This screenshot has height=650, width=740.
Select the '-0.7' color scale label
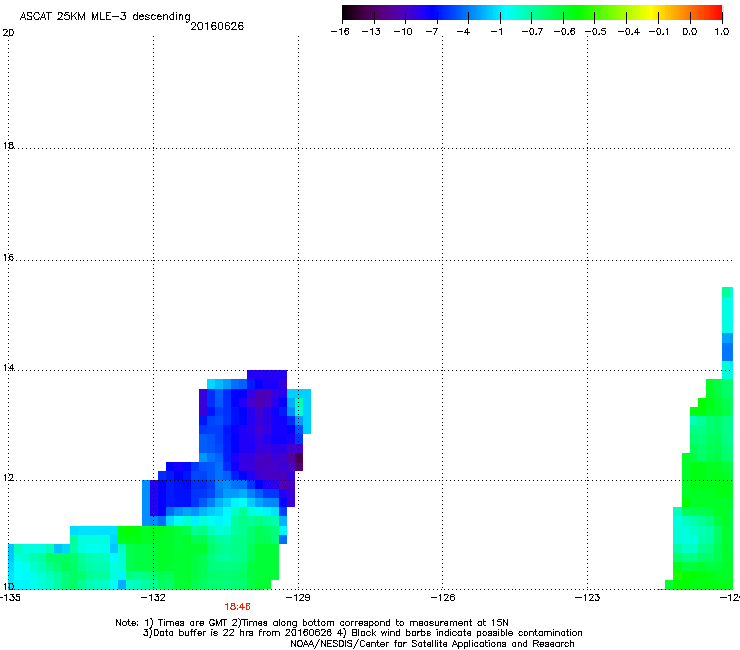point(532,32)
